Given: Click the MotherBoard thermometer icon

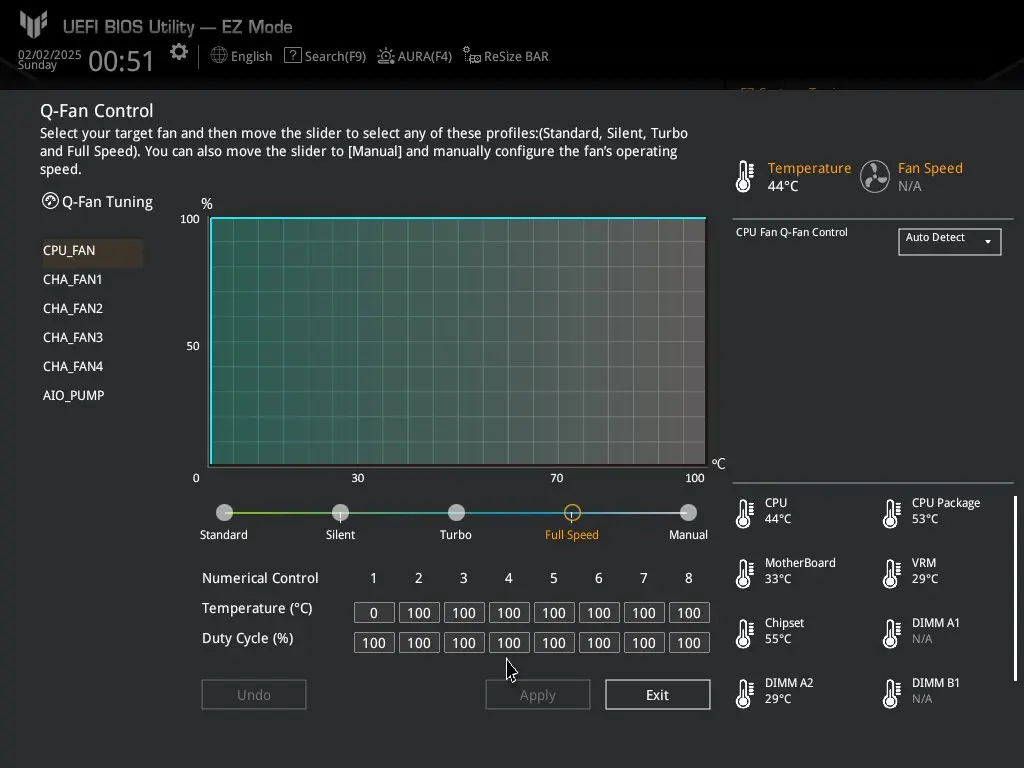Looking at the screenshot, I should point(744,573).
